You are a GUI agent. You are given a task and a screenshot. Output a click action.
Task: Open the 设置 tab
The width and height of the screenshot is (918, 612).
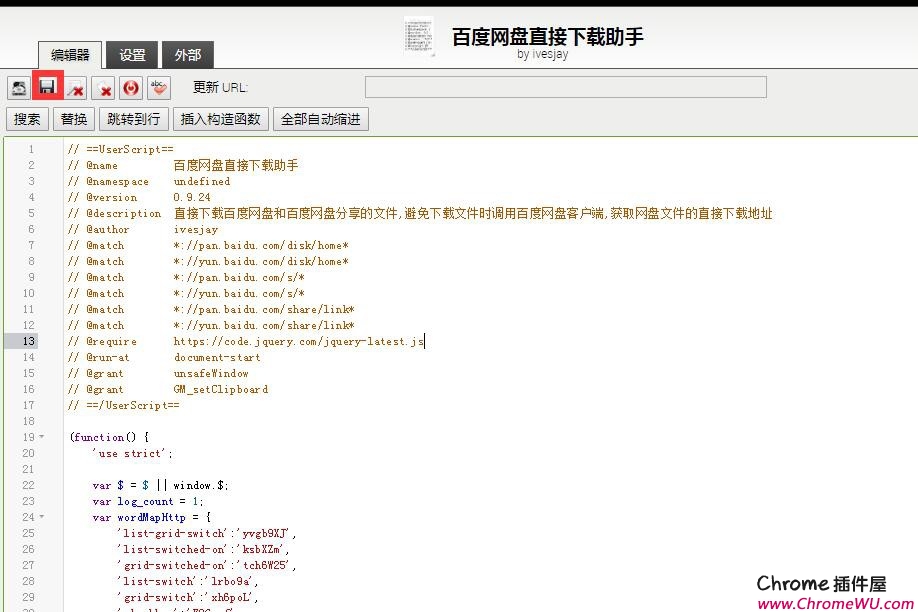(132, 55)
